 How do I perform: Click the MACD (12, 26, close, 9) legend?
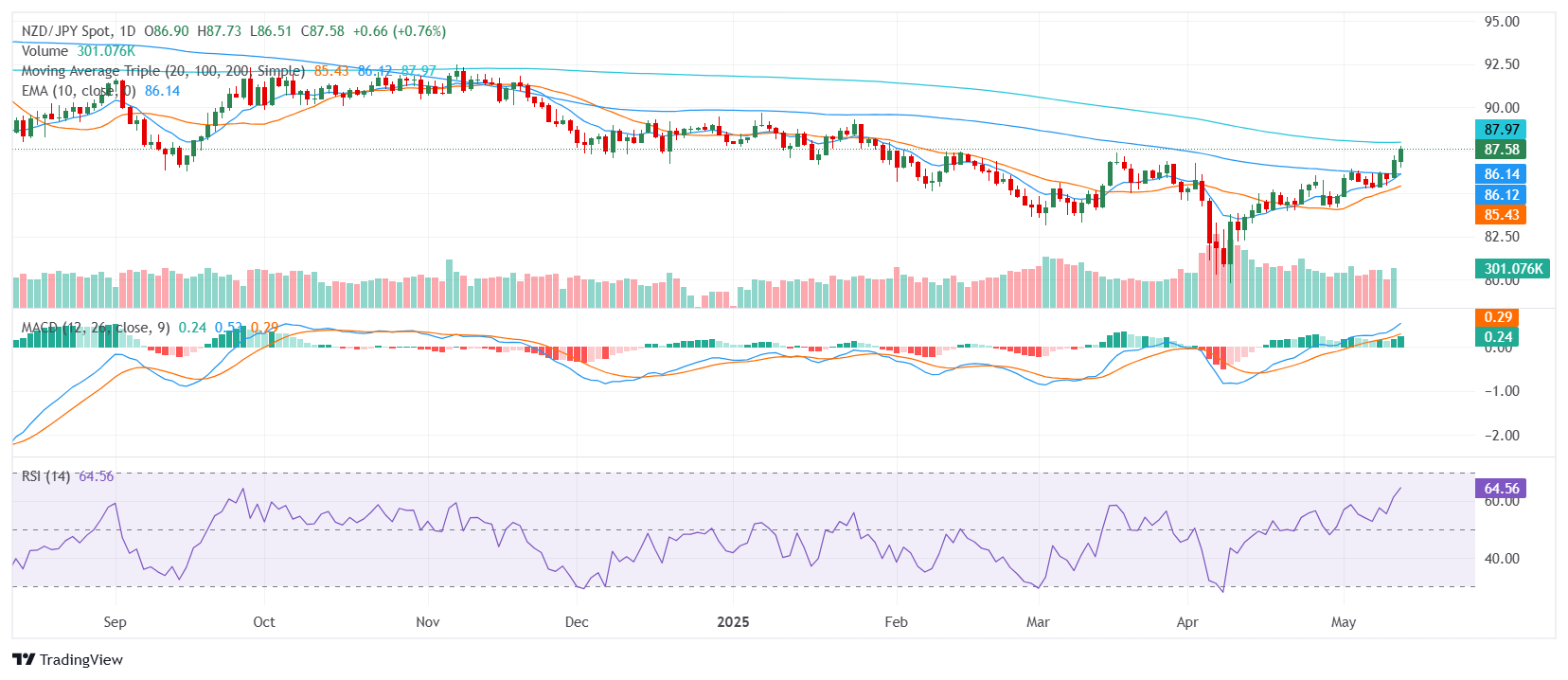tap(96, 328)
